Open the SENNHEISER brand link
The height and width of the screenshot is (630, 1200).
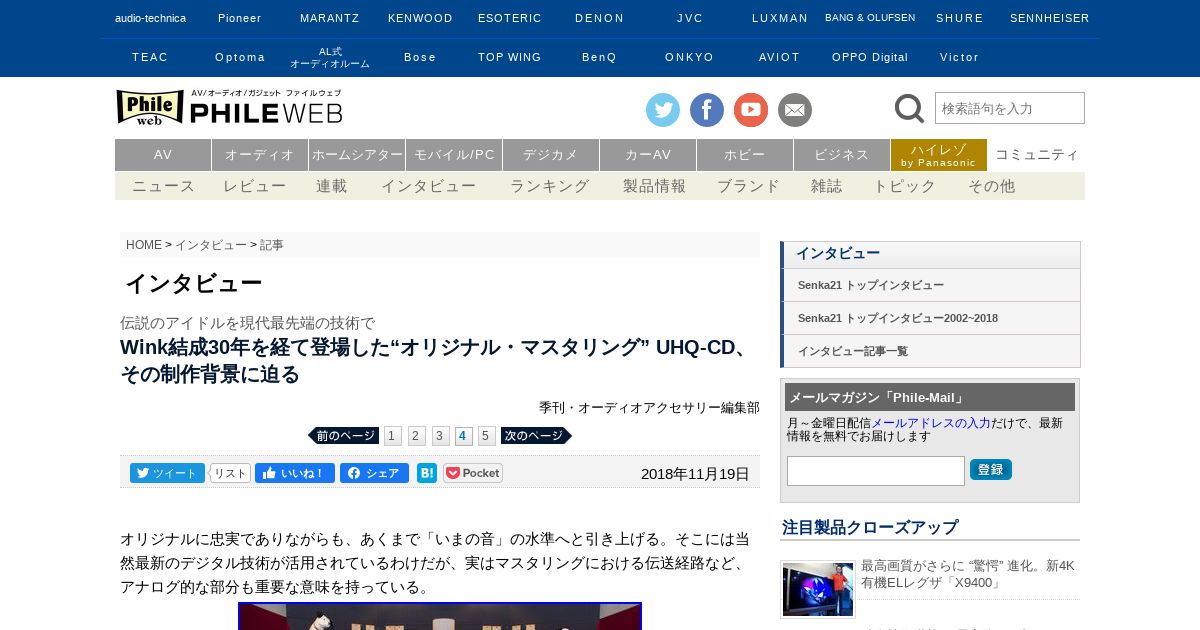coord(1050,18)
